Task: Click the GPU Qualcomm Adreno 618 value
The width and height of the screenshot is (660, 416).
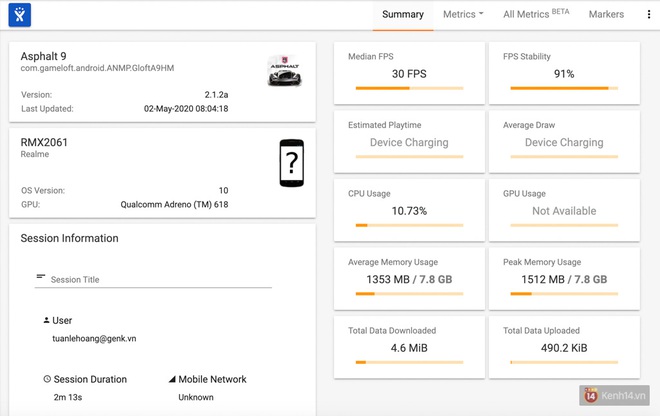Action: tap(174, 205)
